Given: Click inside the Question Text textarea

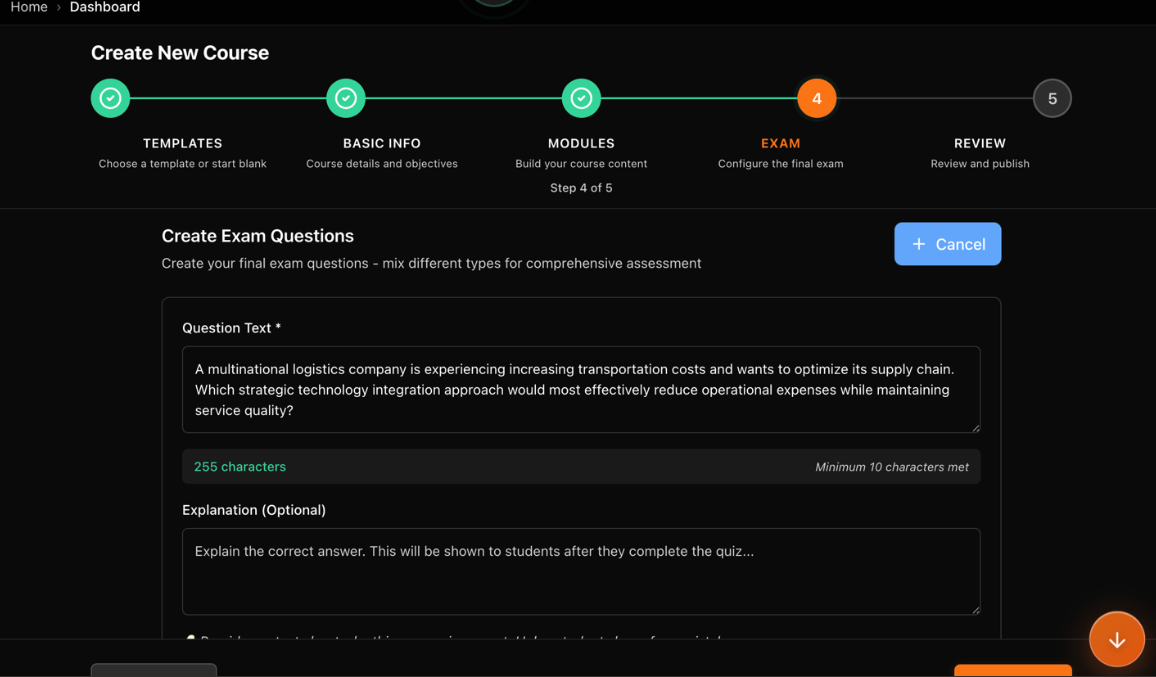Looking at the screenshot, I should (x=580, y=389).
